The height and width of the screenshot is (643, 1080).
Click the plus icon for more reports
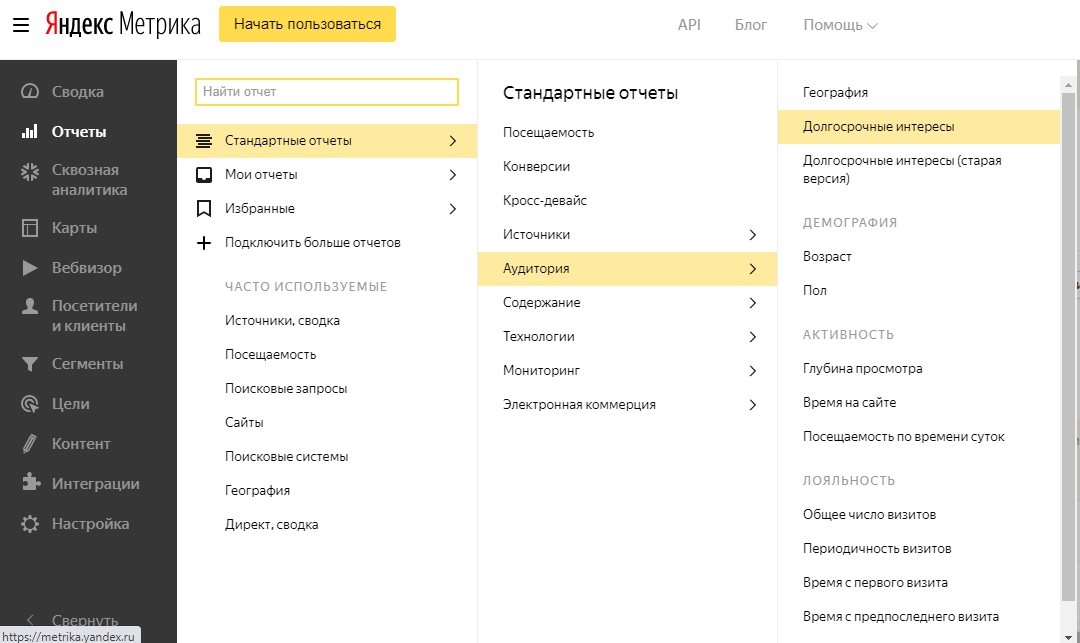click(x=204, y=242)
